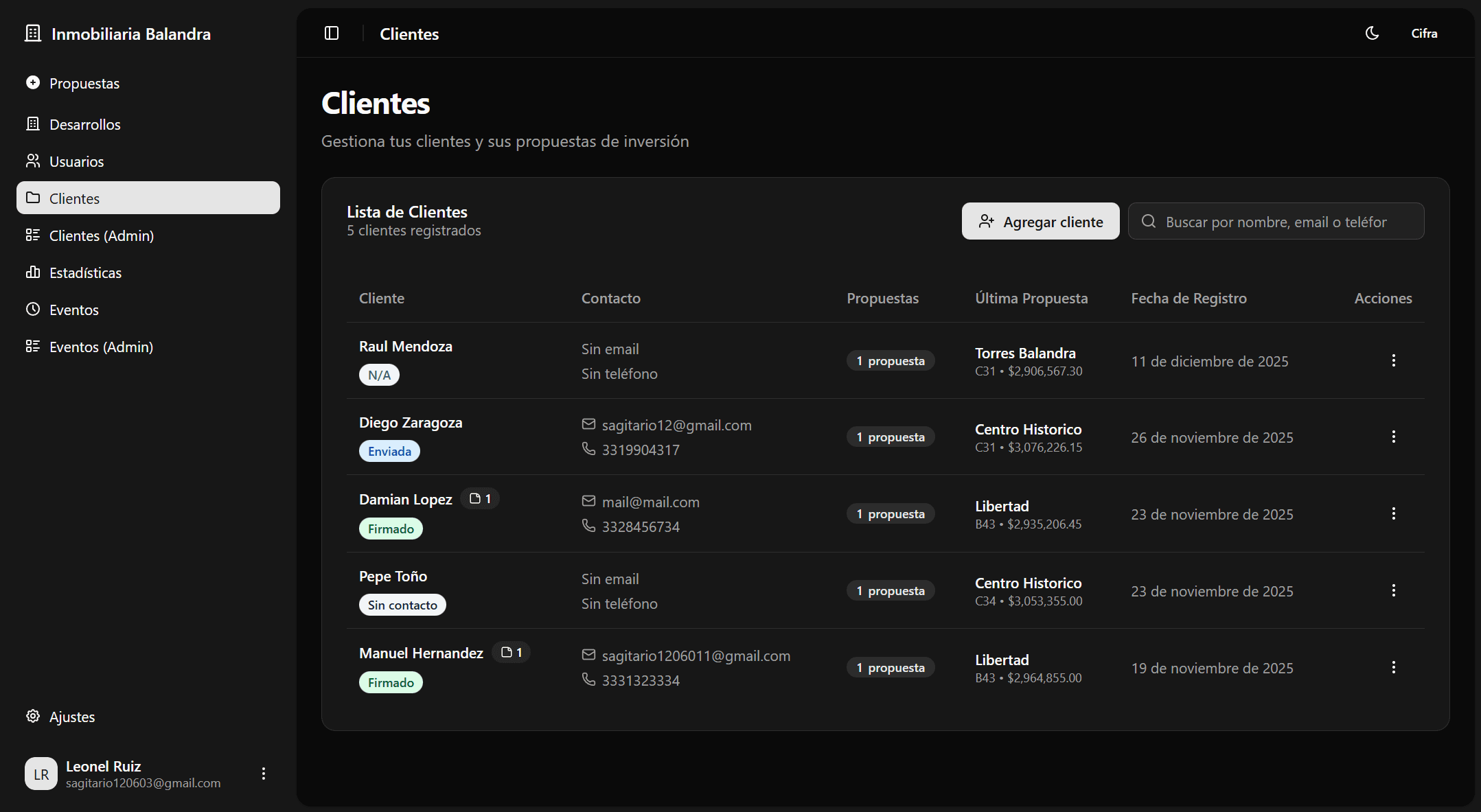The width and height of the screenshot is (1481, 812).
Task: Click the Inmobiliaria Balandra logo icon
Action: click(33, 34)
